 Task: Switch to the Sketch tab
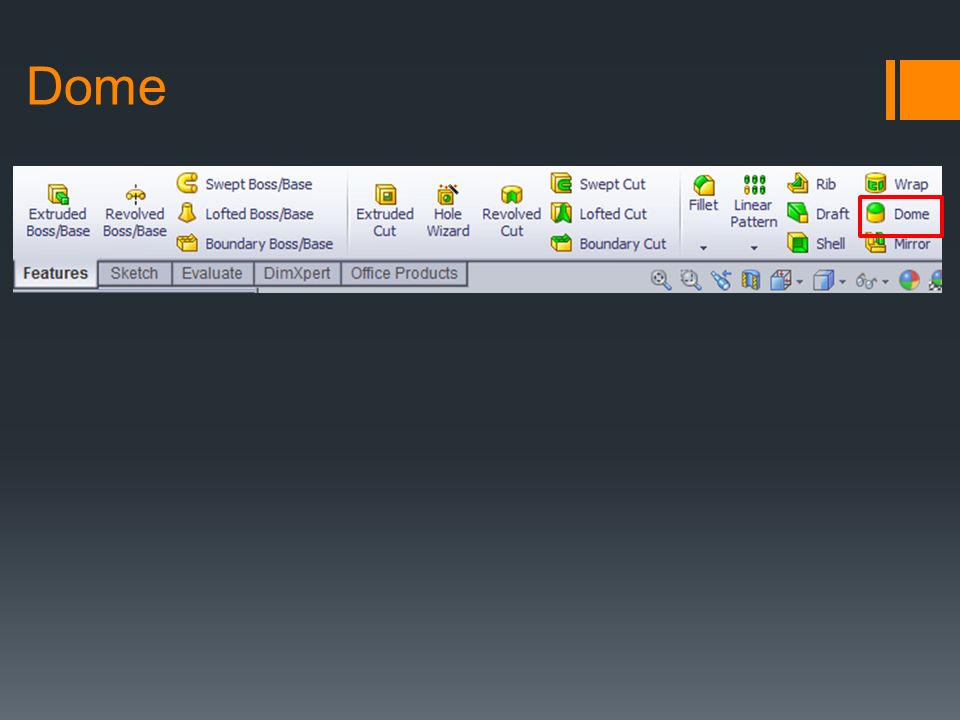coord(134,273)
